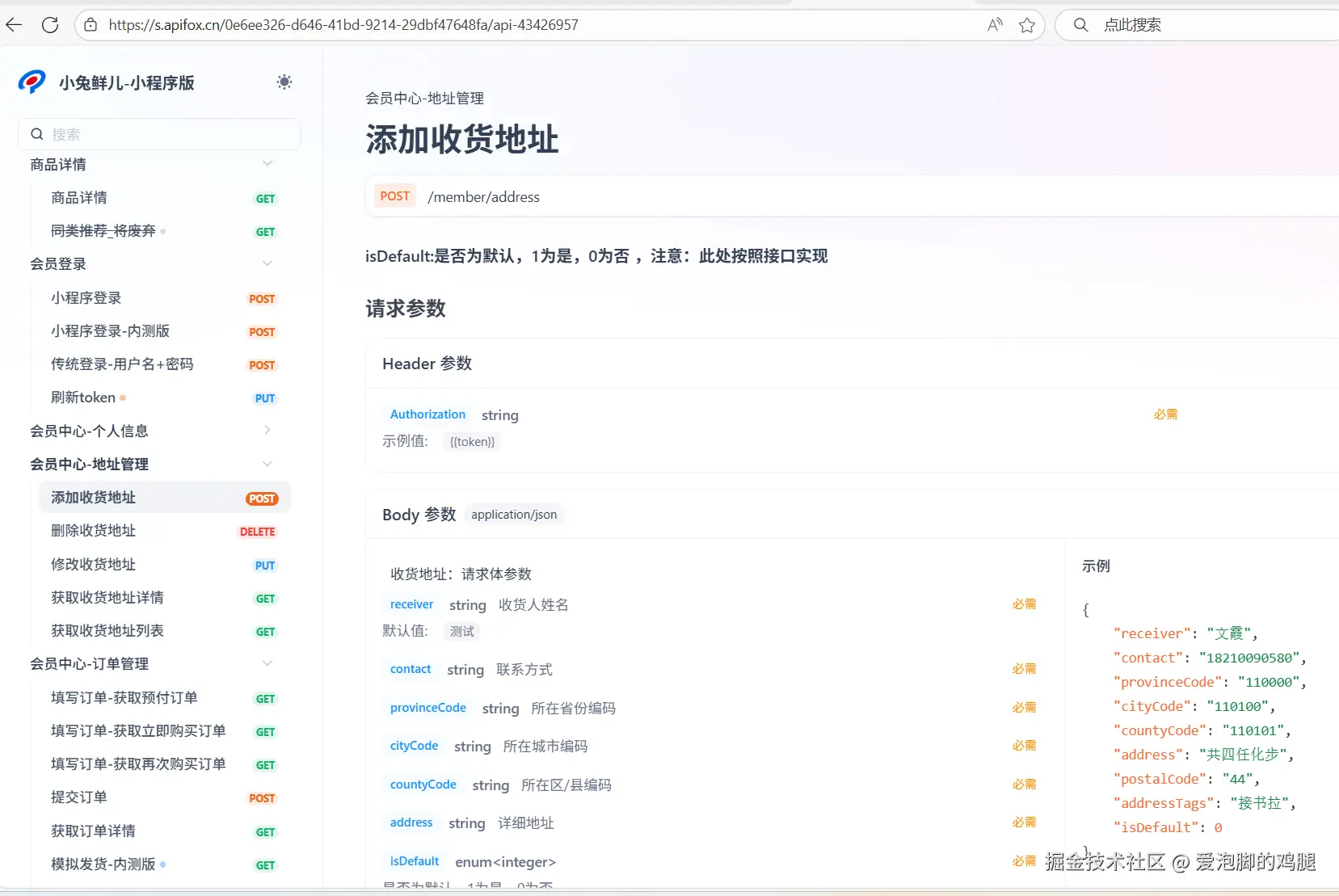Open 填写订单-获取预付订单 endpoint
The width and height of the screenshot is (1339, 896).
click(164, 698)
